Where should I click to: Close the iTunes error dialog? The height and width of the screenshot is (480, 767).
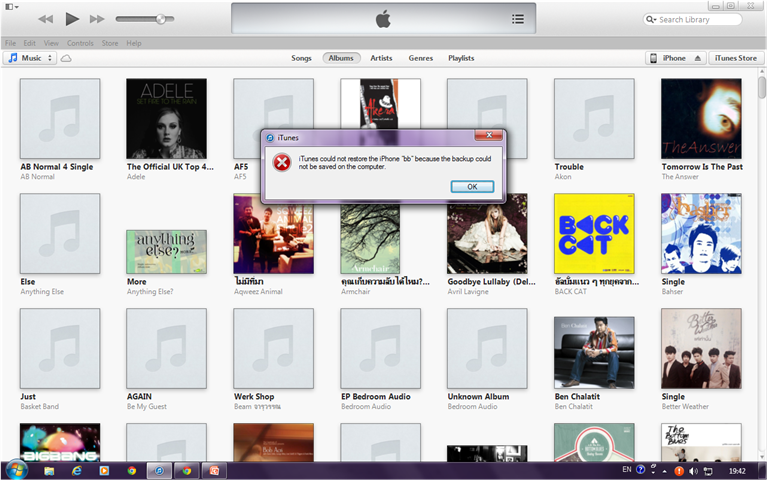[x=489, y=135]
